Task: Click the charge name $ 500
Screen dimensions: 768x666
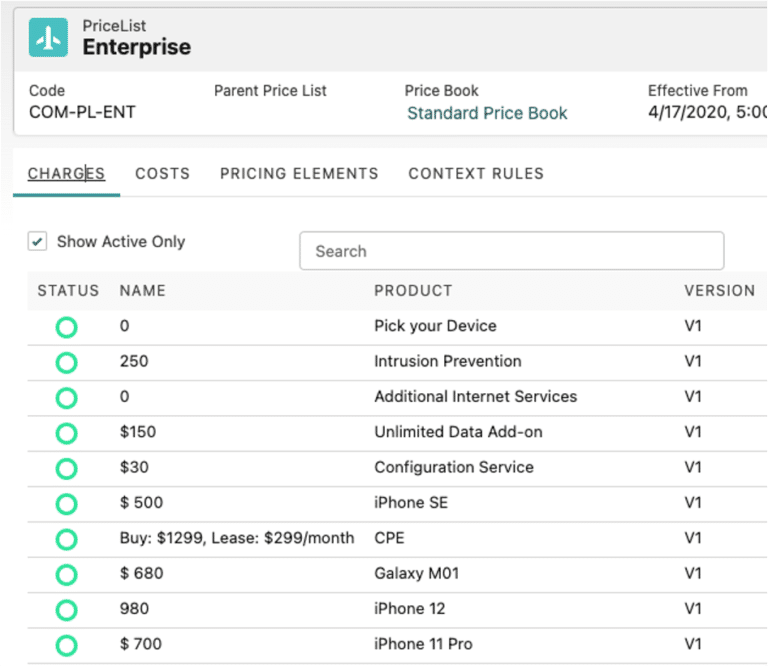Action: click(142, 502)
